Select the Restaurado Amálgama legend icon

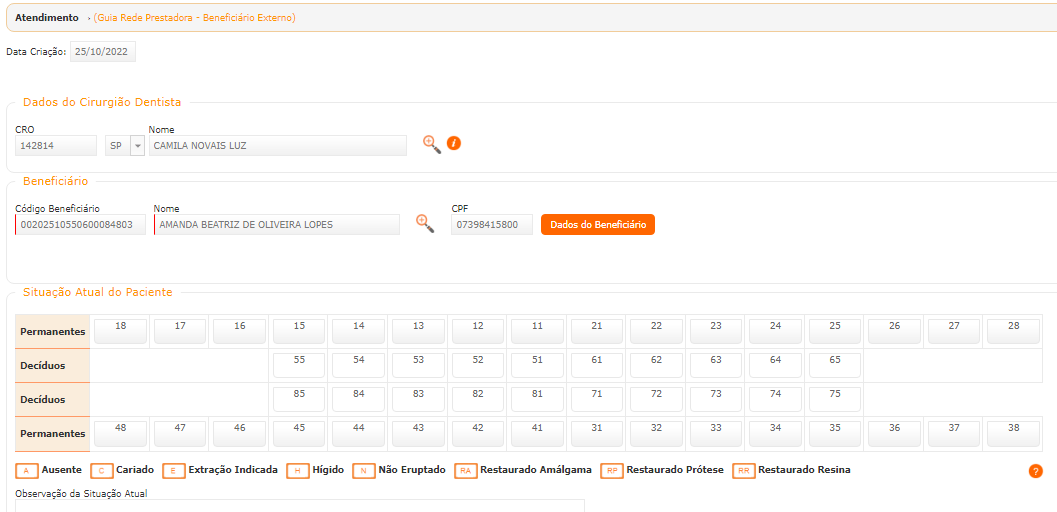point(465,470)
